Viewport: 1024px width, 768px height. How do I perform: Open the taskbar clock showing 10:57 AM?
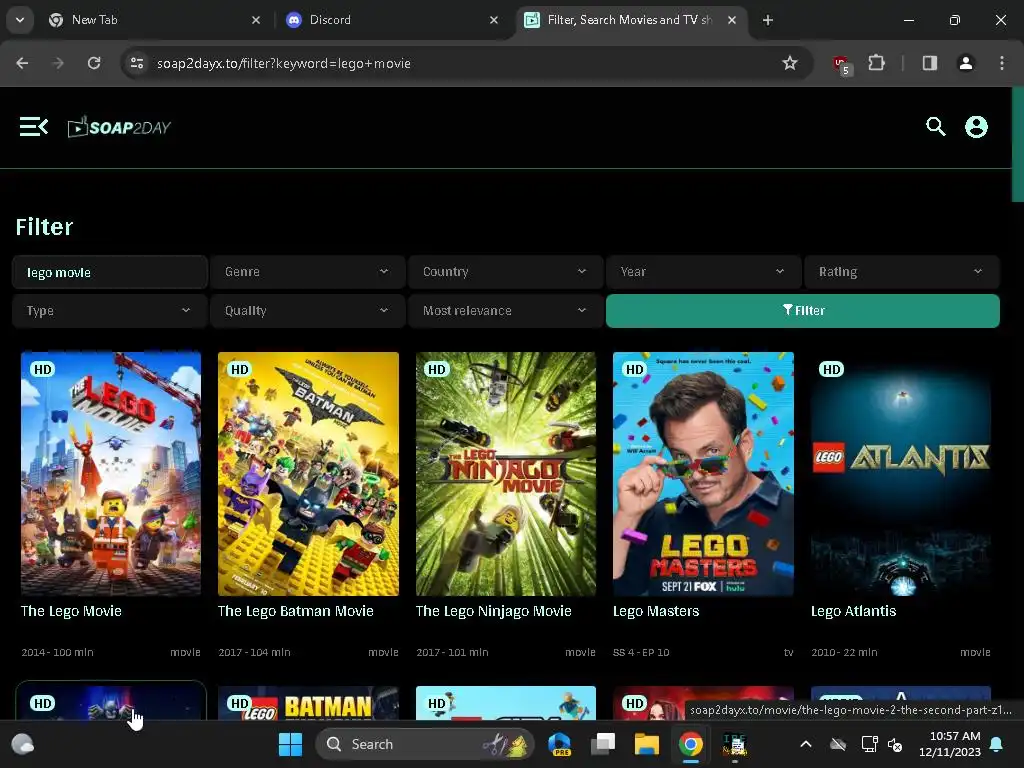pyautogui.click(x=950, y=744)
